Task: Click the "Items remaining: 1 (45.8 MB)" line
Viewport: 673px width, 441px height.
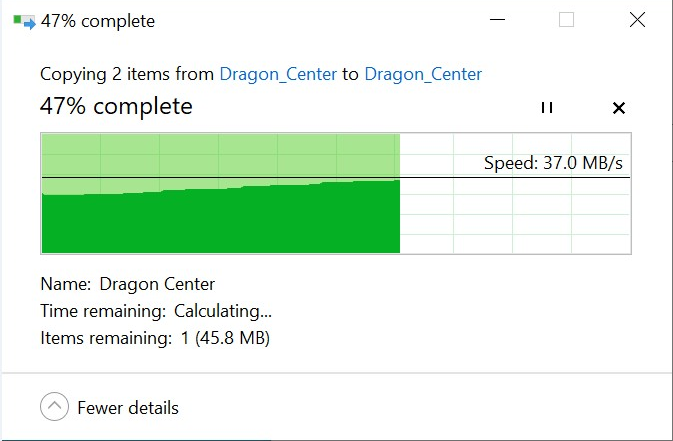Action: click(155, 338)
